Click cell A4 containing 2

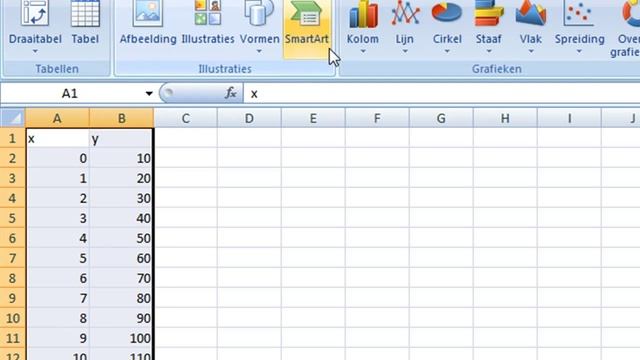[58, 198]
